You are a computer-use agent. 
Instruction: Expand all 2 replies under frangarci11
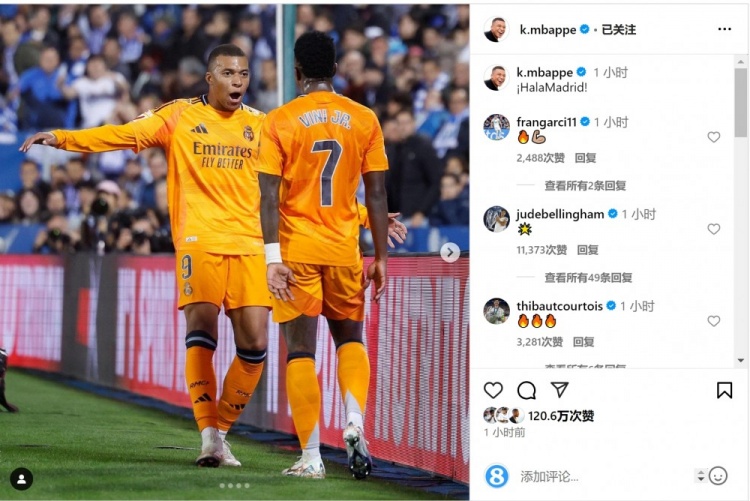[x=585, y=186]
